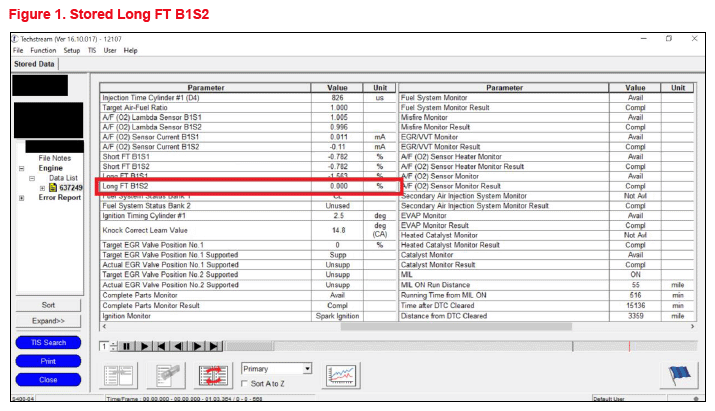Play the stored data forward
Image resolution: width=715 pixels, height=411 pixels.
(x=144, y=346)
